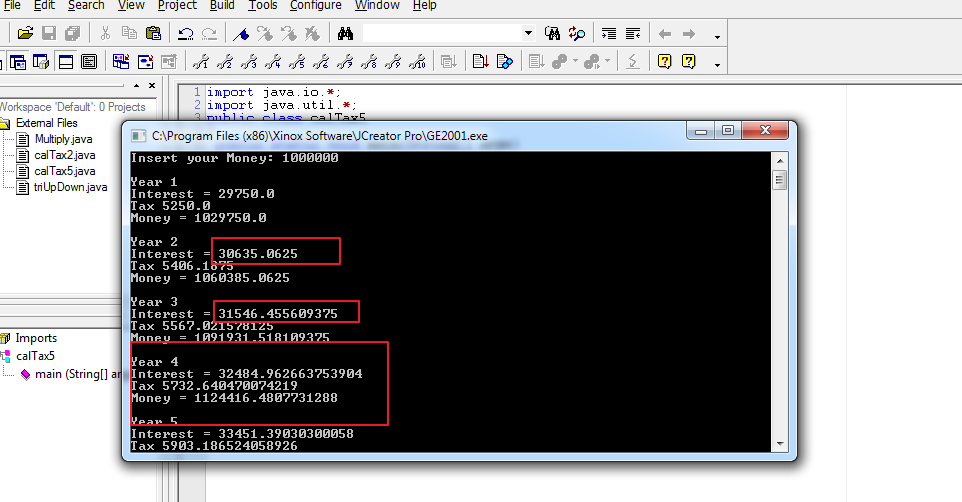Run user tool 3 wrench icon
Image resolution: width=962 pixels, height=502 pixels.
click(x=248, y=61)
